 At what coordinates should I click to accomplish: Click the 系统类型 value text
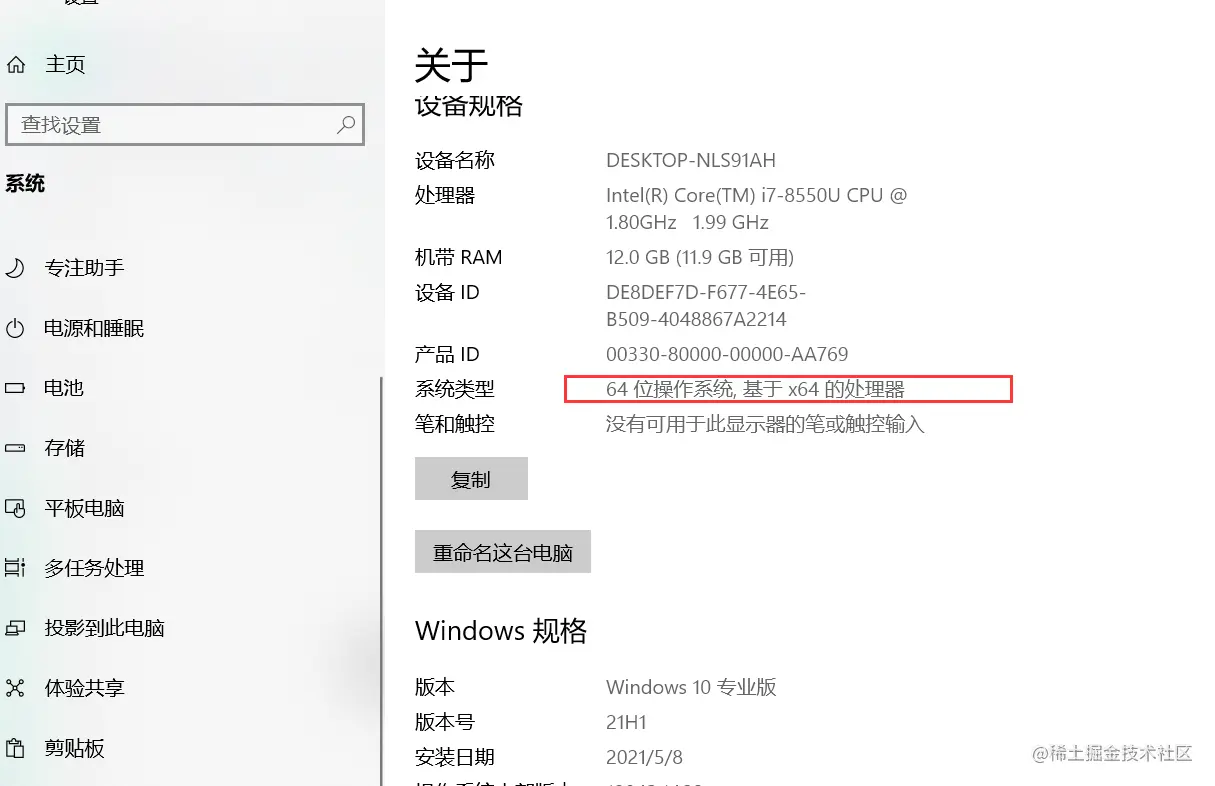click(x=755, y=389)
